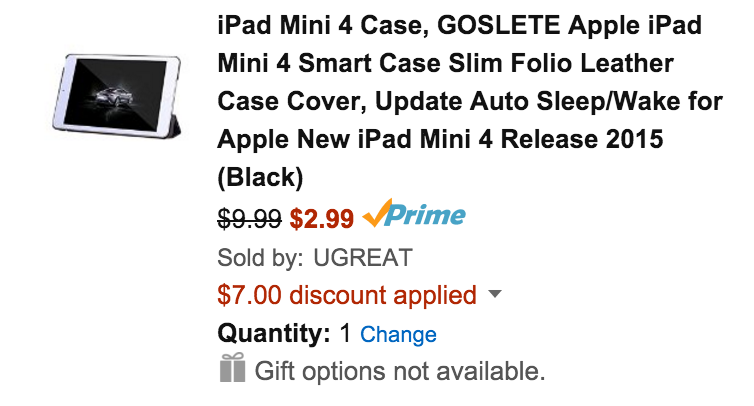754x406 pixels.
Task: Click the Gift options not available text
Action: click(x=400, y=371)
